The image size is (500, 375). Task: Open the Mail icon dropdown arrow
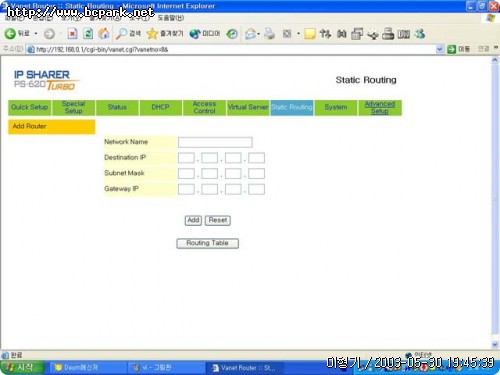pos(259,34)
